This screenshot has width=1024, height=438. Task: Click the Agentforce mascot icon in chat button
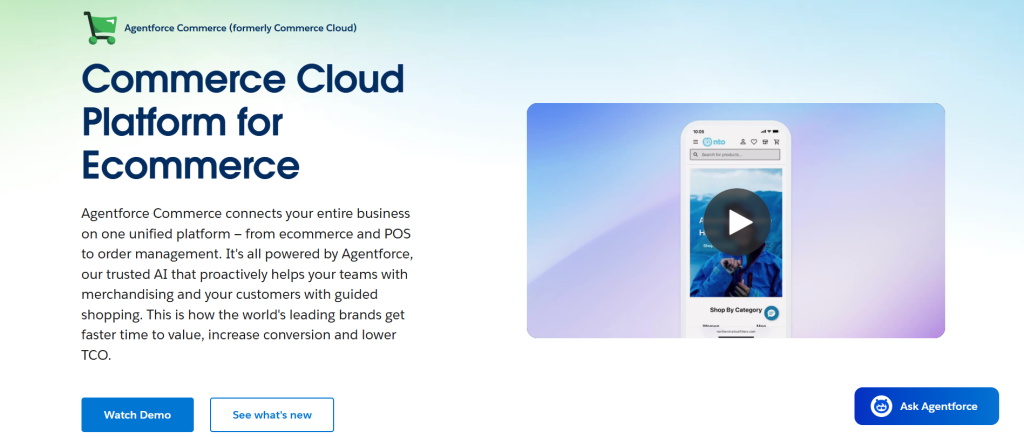(882, 406)
